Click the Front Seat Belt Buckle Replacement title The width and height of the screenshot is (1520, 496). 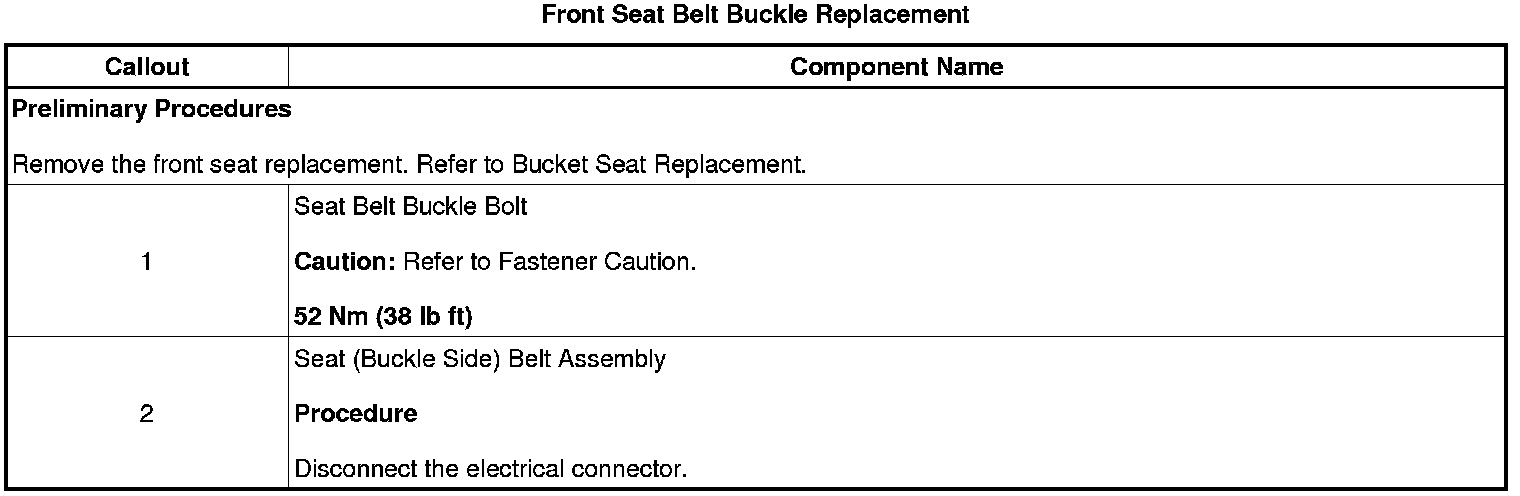tap(755, 15)
